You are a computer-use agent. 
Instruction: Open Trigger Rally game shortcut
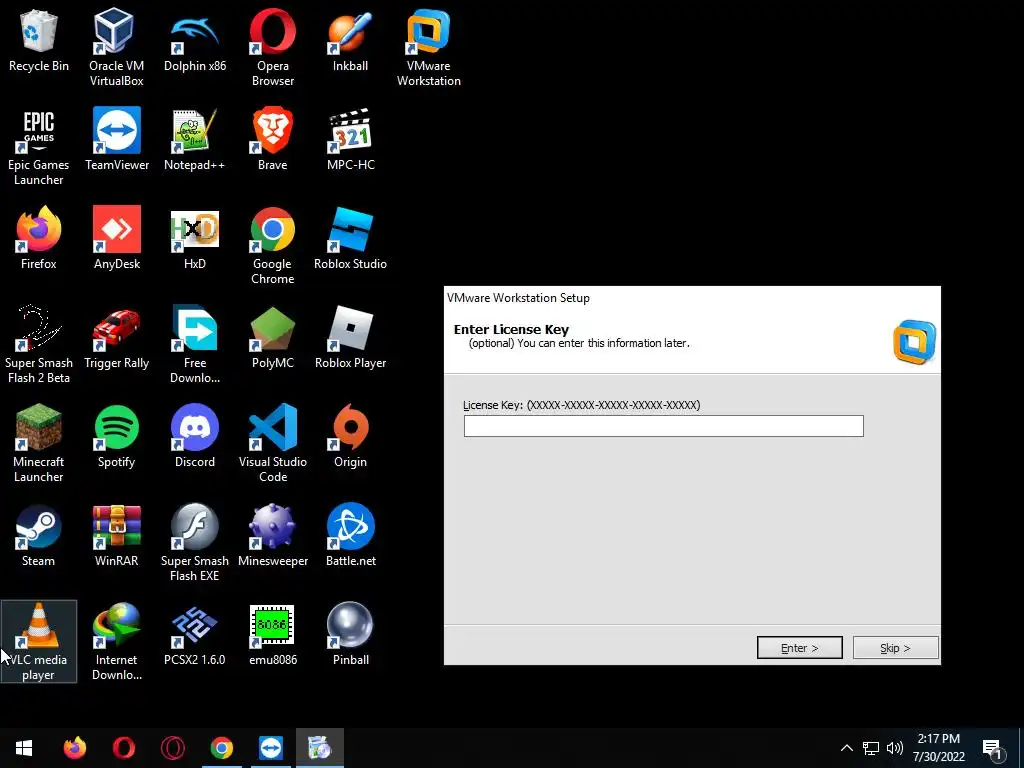117,338
